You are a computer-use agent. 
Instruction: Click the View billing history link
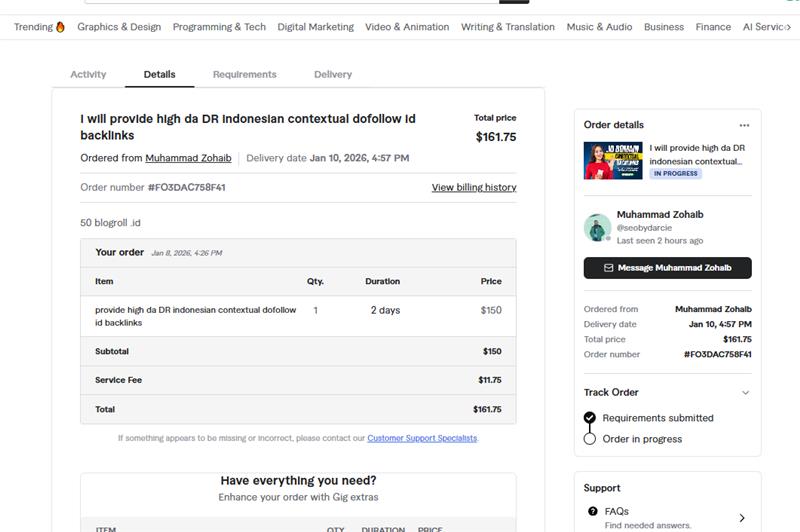474,187
